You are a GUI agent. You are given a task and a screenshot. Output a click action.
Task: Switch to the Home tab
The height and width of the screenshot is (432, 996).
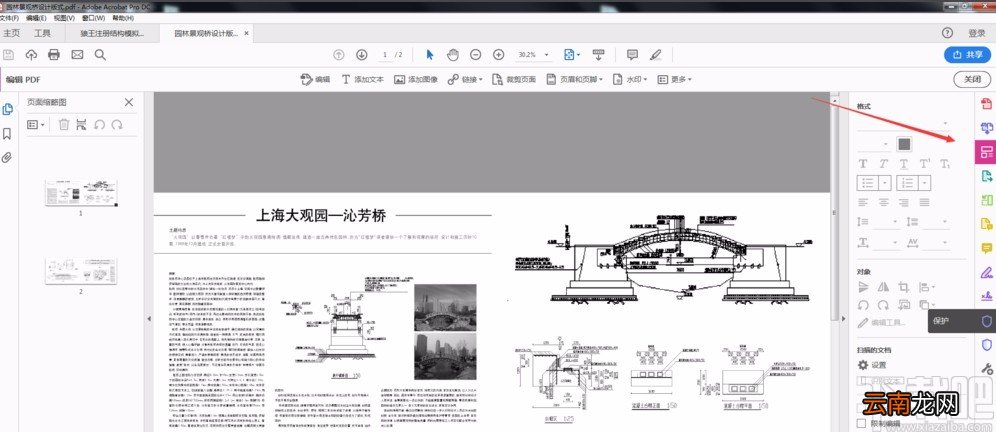point(11,33)
